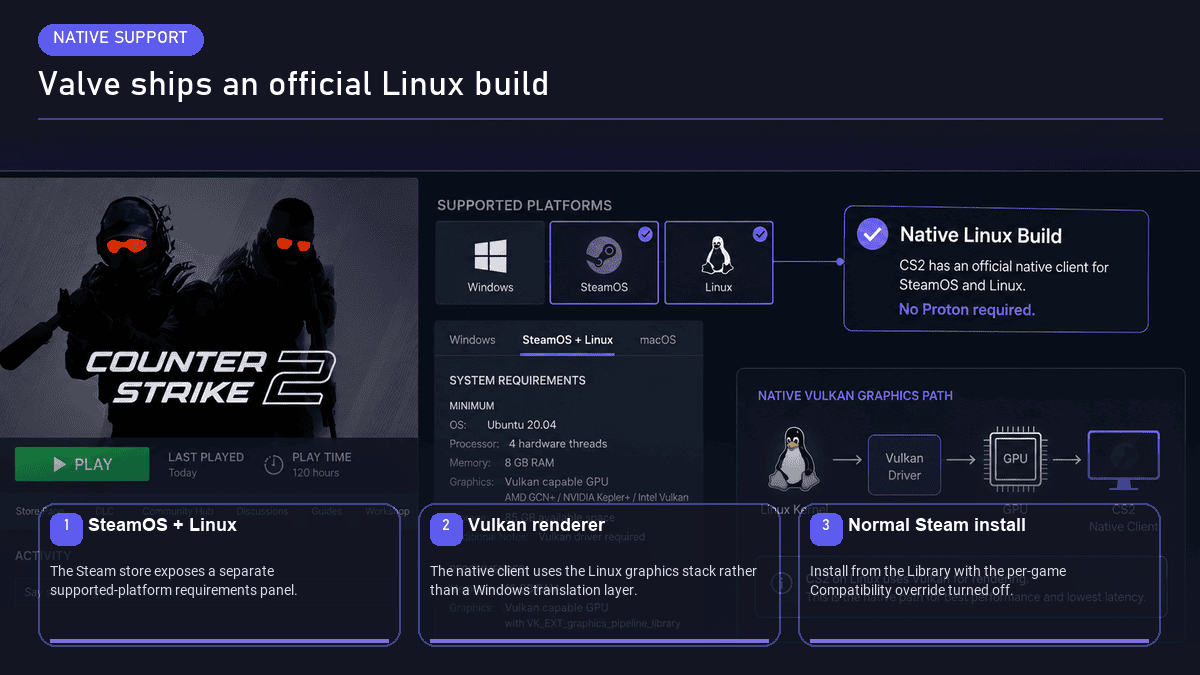Click the Linux penguin platform icon
Image resolution: width=1200 pixels, height=675 pixels.
[718, 256]
